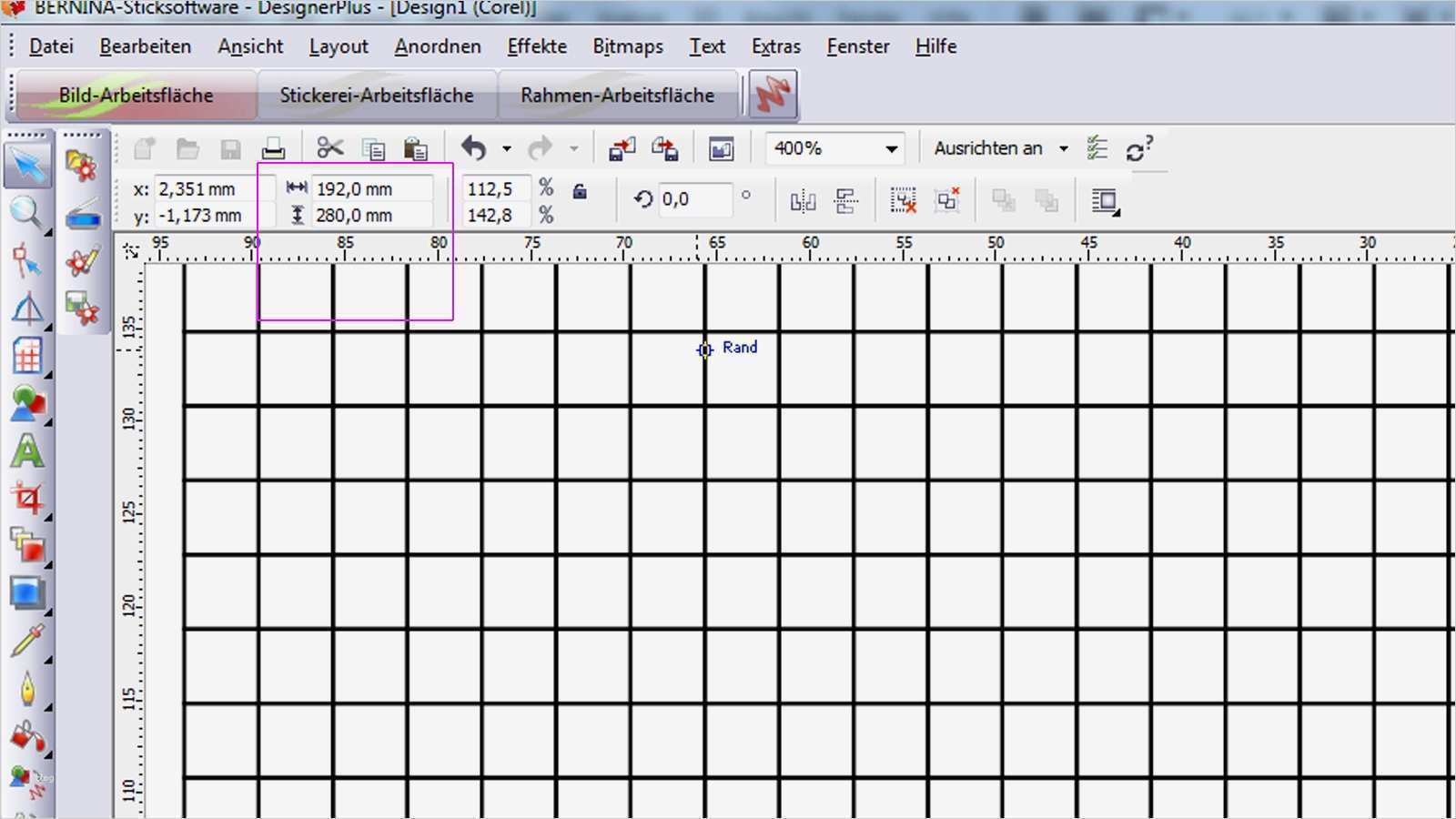Toggle the lock proportional ratio padlock
The height and width of the screenshot is (819, 1456).
tap(579, 192)
